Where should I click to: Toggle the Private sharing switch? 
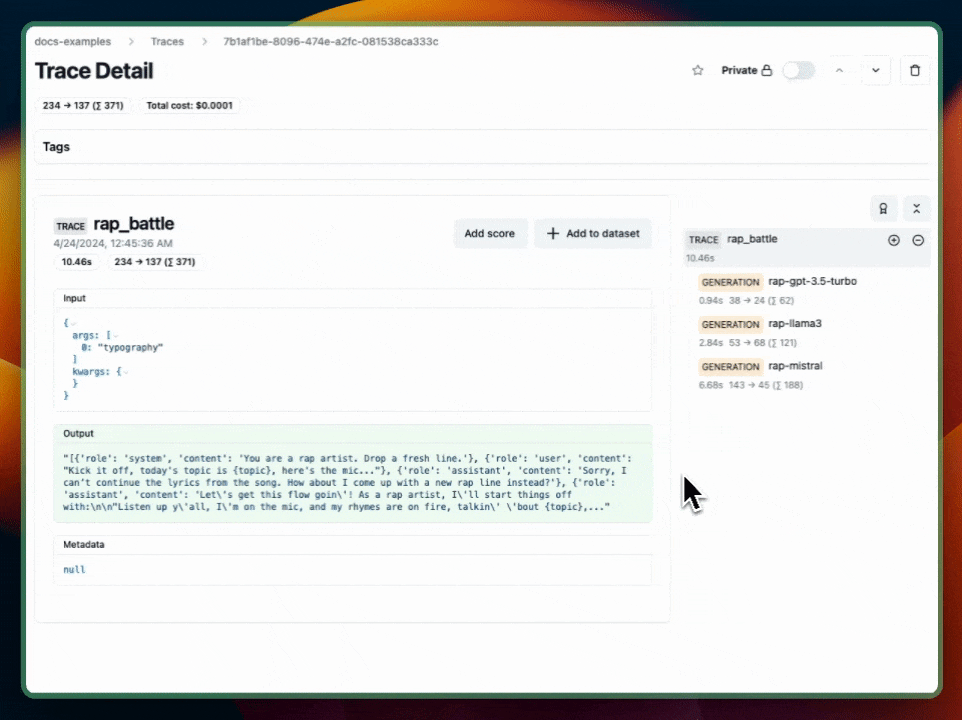[x=798, y=71]
